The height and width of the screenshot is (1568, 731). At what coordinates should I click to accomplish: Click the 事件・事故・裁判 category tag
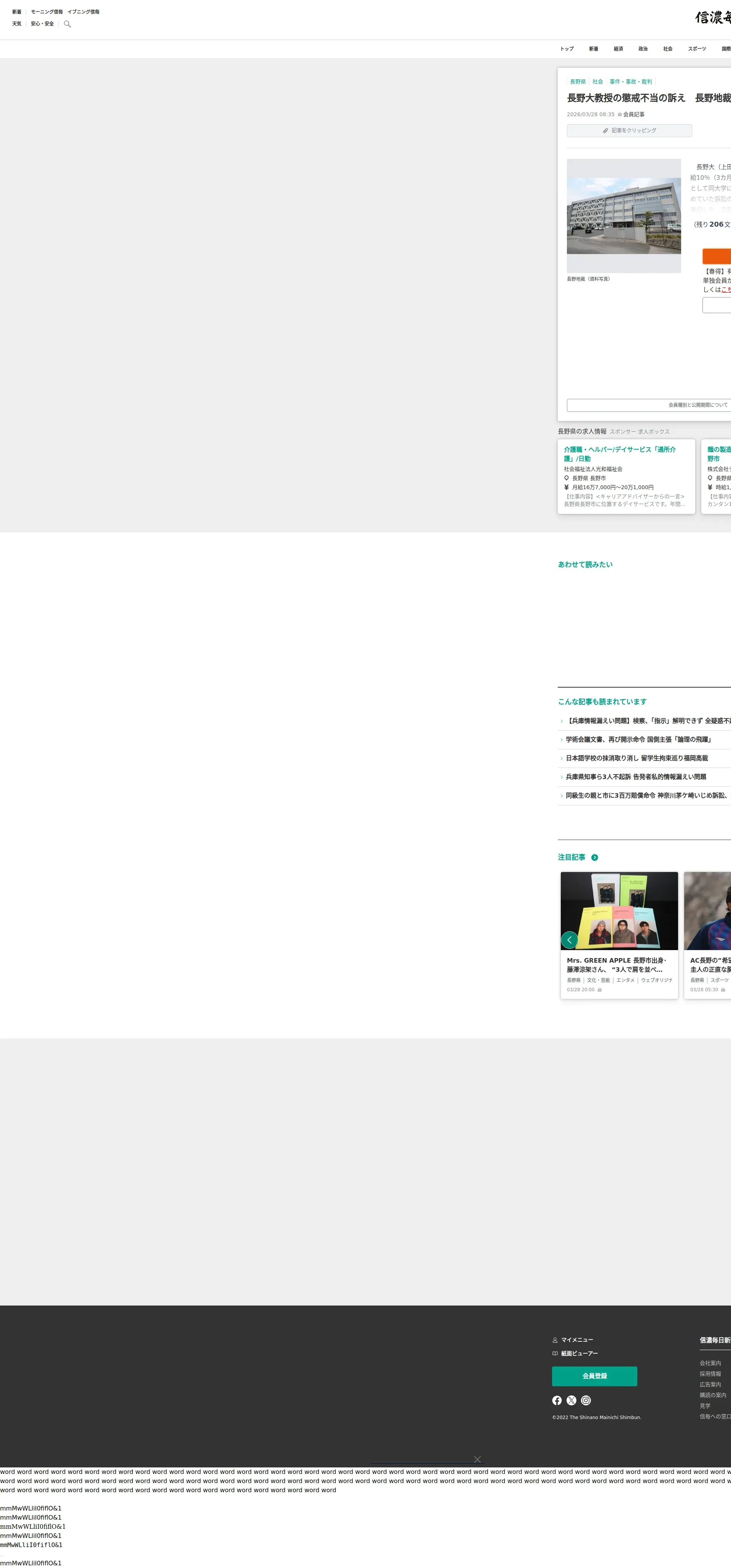pyautogui.click(x=630, y=82)
